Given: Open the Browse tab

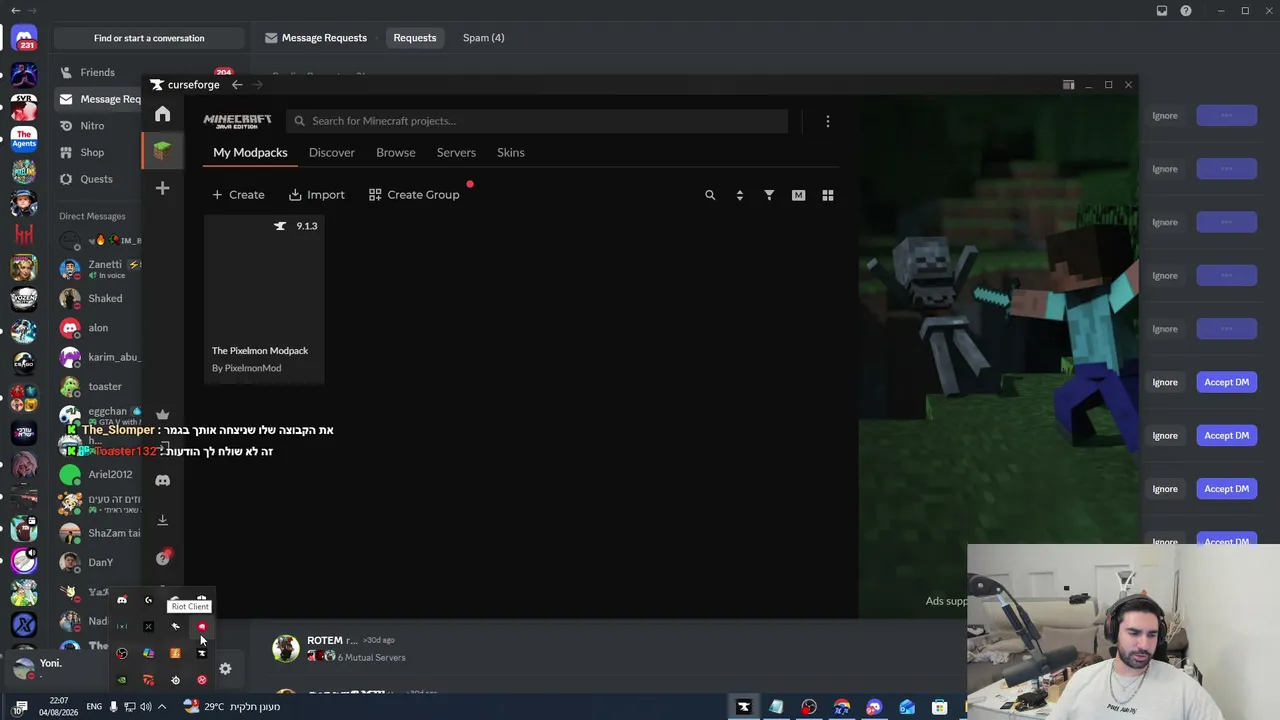Looking at the screenshot, I should click(396, 153).
